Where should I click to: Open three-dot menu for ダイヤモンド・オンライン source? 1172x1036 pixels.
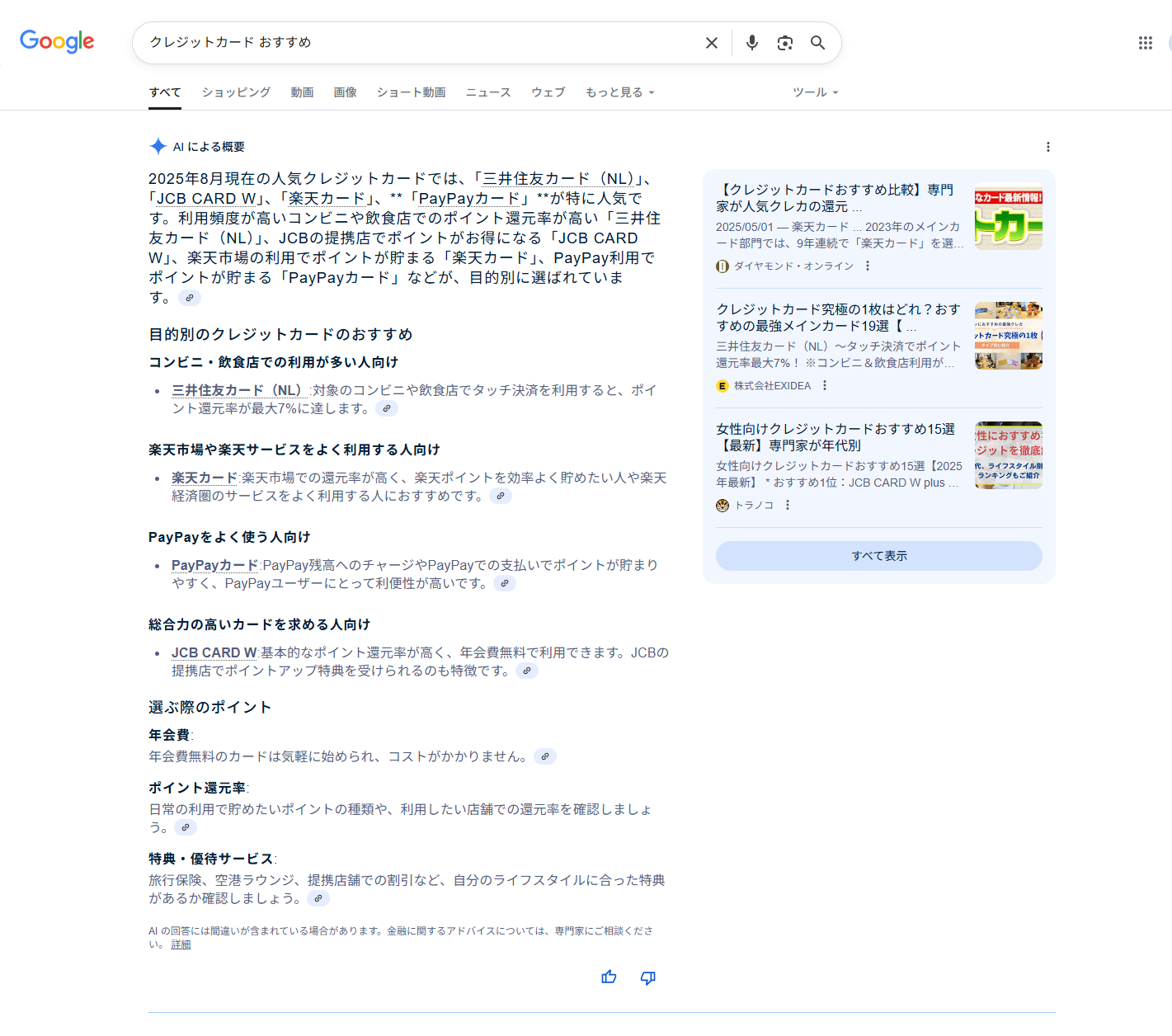coord(867,266)
